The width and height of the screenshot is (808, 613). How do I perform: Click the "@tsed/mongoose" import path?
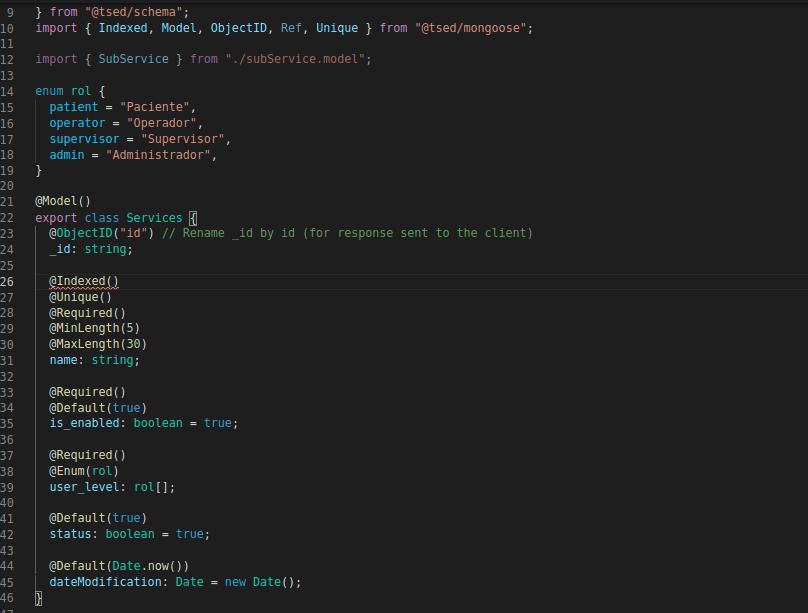coord(470,28)
